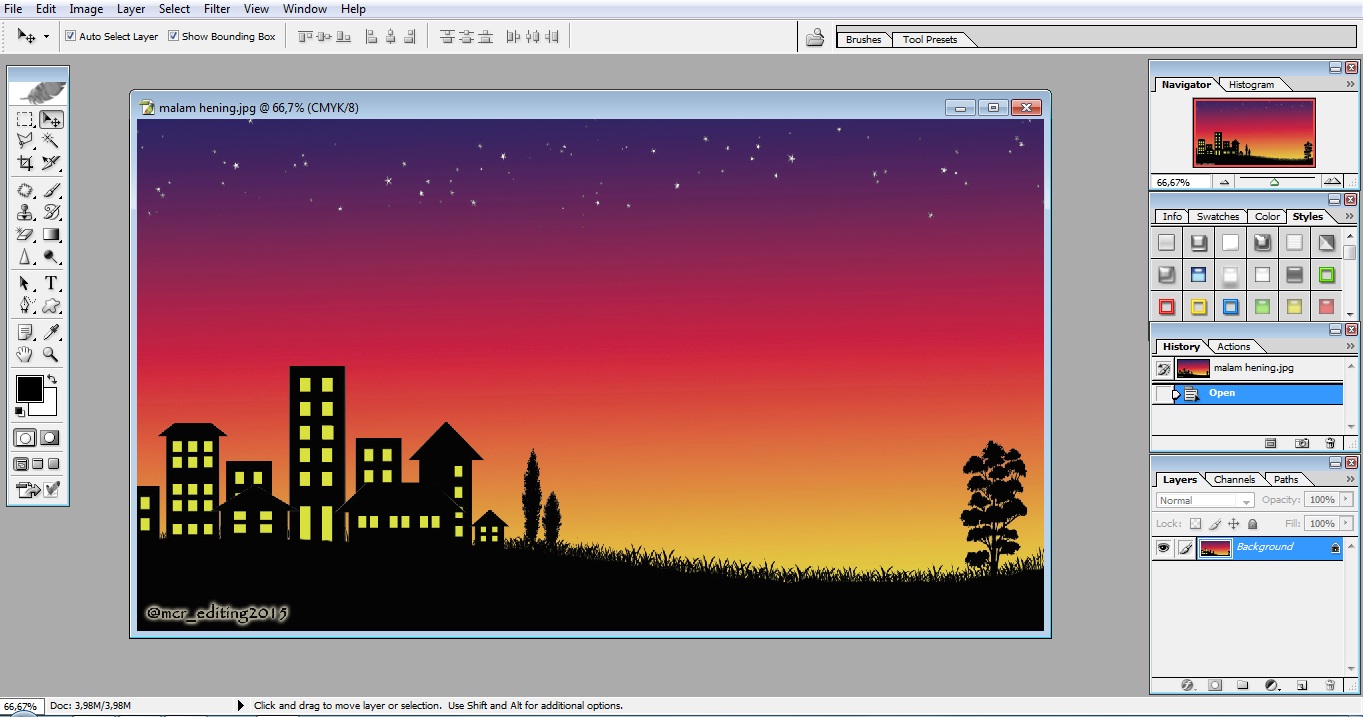
Task: Click the Navigator zoom out button
Action: point(1225,182)
